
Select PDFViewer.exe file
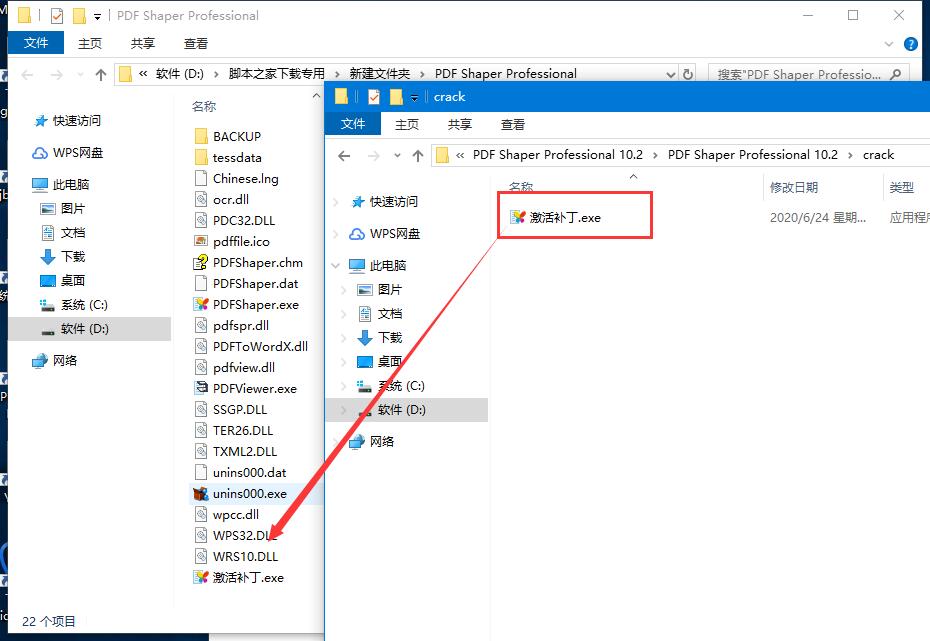click(x=246, y=389)
